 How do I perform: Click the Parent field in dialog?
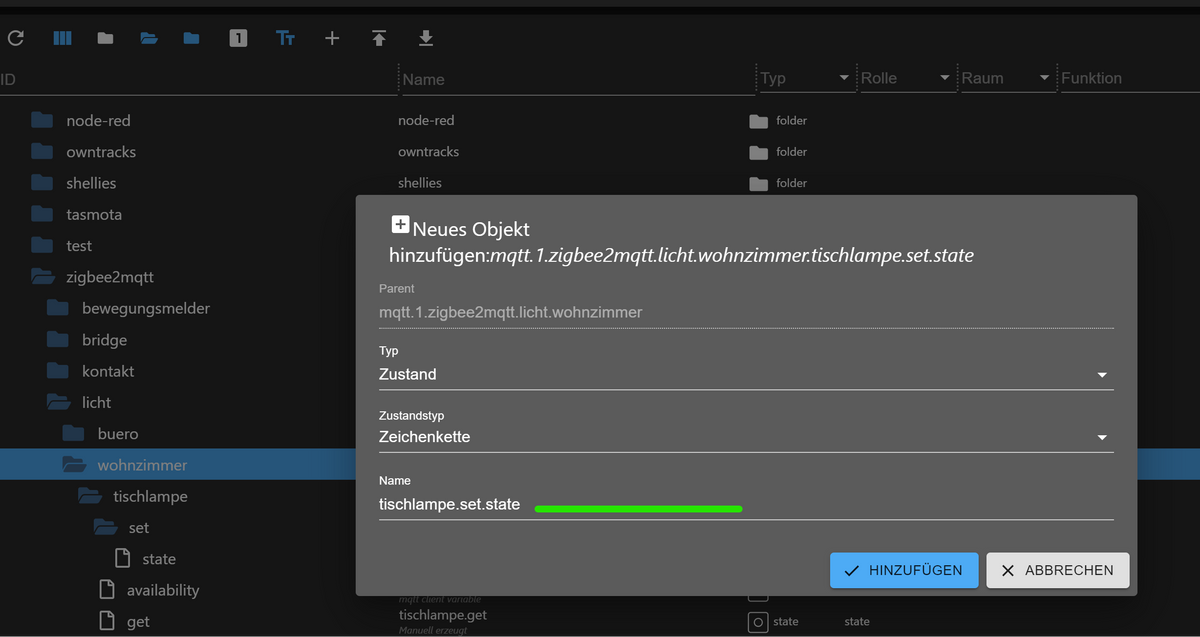746,312
